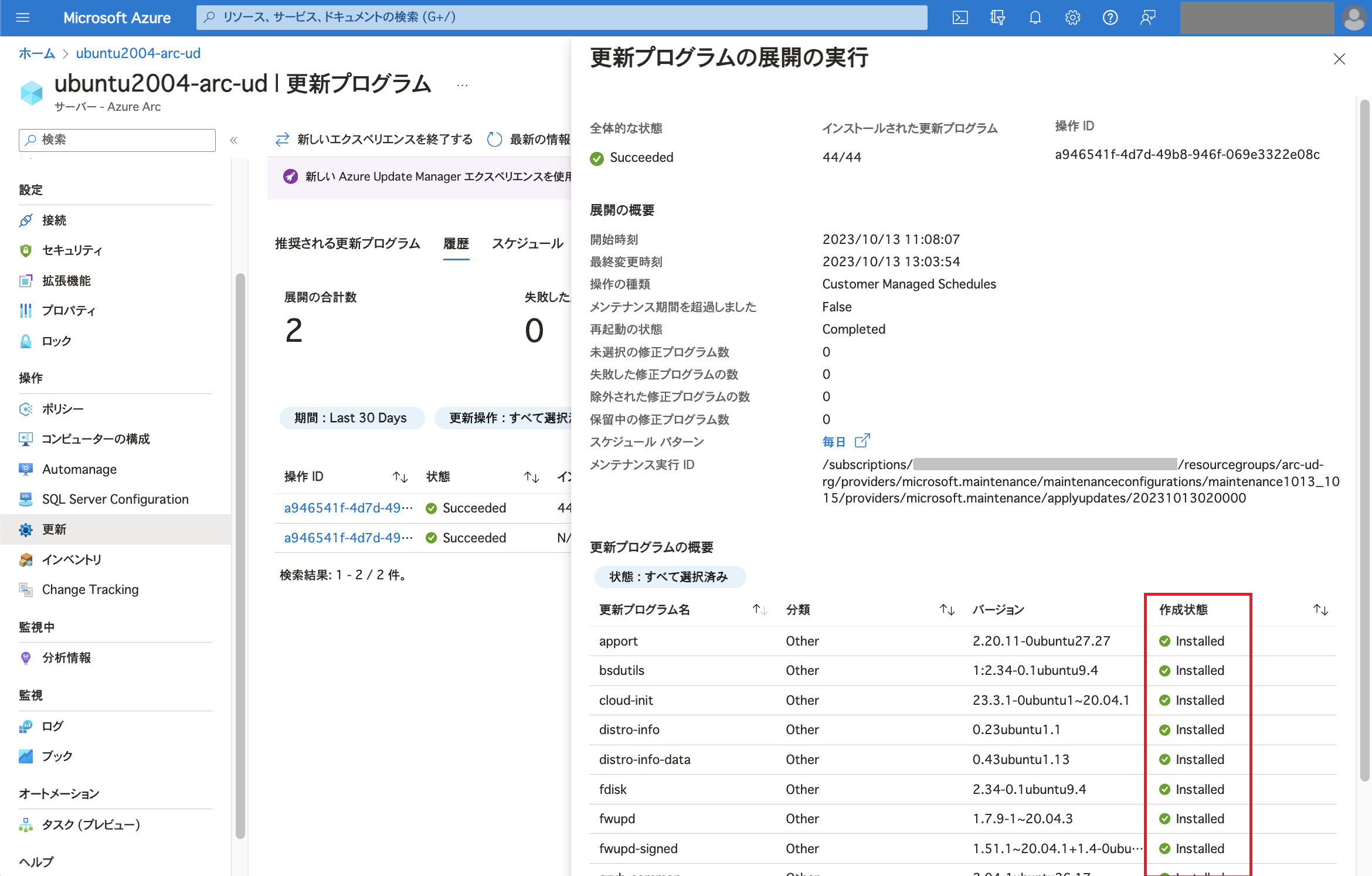Open the 状態 : すべて選択済み filter

670,577
